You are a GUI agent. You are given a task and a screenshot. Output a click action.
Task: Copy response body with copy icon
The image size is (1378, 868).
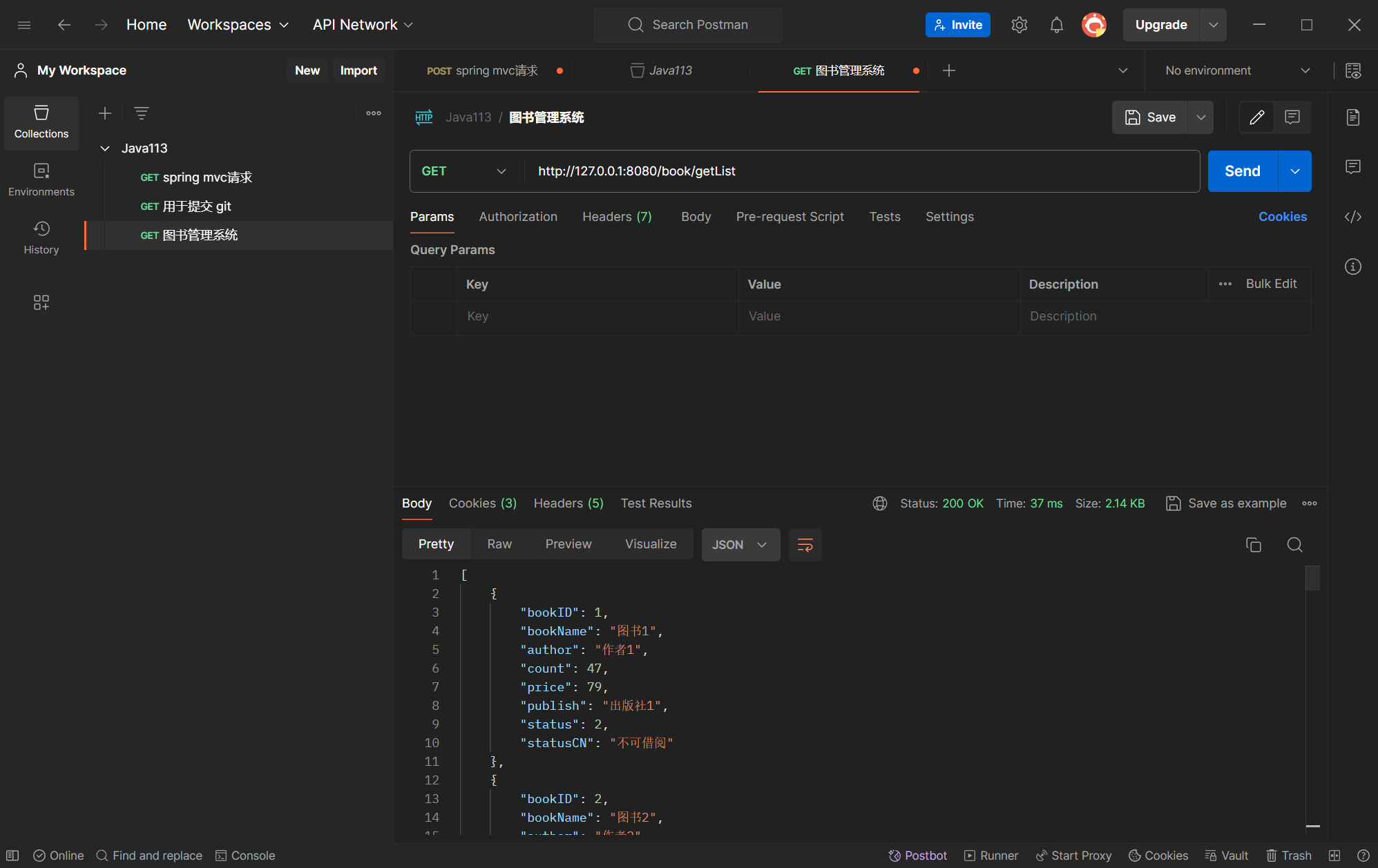(x=1253, y=545)
